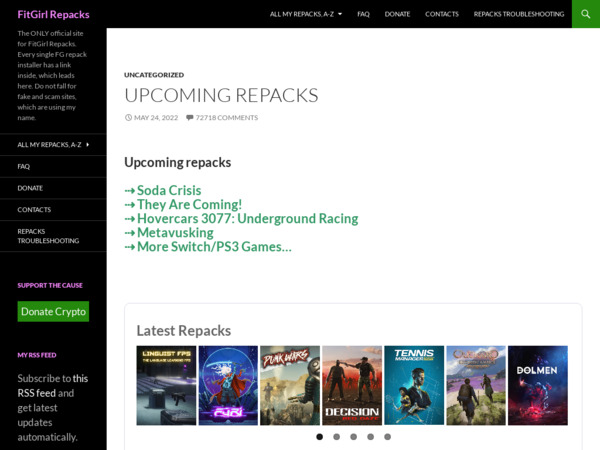Select the fourth carousel page dot
The width and height of the screenshot is (600, 450).
click(x=370, y=437)
